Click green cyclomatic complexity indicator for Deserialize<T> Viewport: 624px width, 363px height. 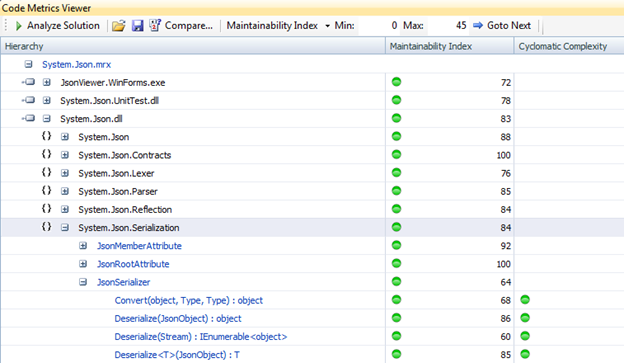point(525,354)
